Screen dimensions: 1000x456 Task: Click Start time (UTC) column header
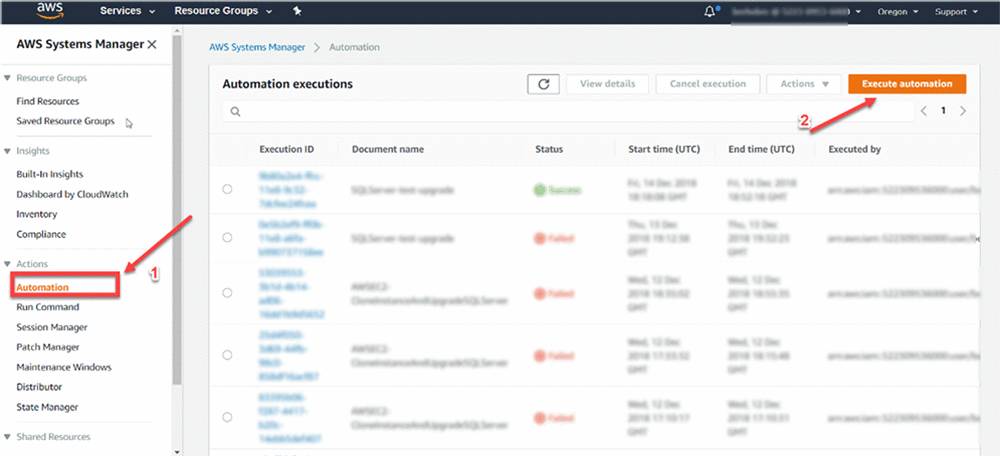coord(664,149)
